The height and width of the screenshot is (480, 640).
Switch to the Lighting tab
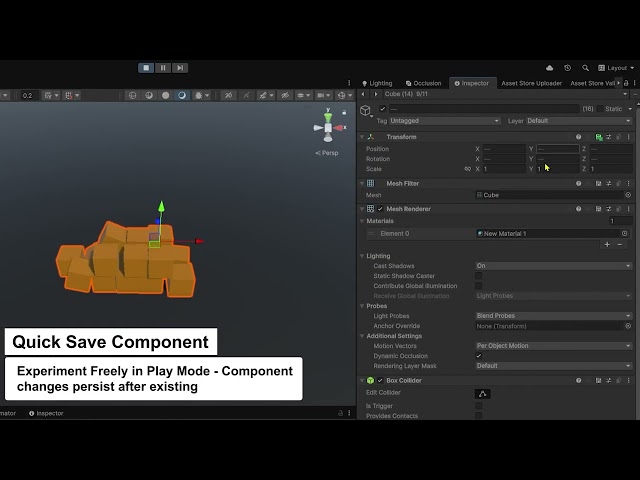pyautogui.click(x=377, y=83)
